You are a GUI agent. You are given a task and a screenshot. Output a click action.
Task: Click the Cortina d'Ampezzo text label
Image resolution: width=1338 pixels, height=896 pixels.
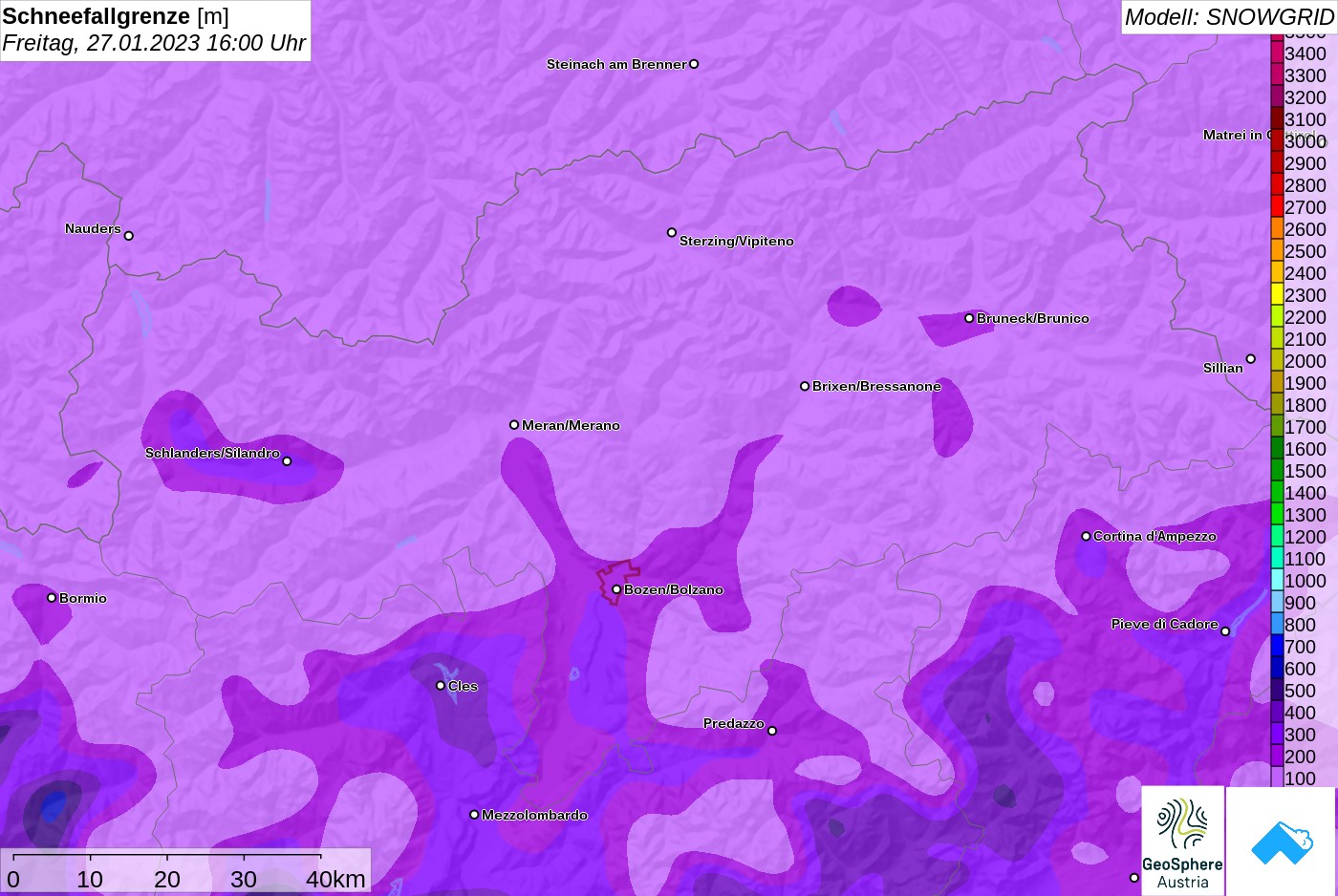[x=1155, y=536]
